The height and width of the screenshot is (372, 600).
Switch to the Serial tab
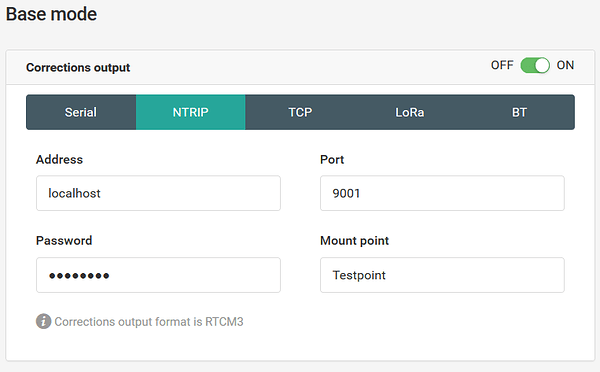coord(81,112)
